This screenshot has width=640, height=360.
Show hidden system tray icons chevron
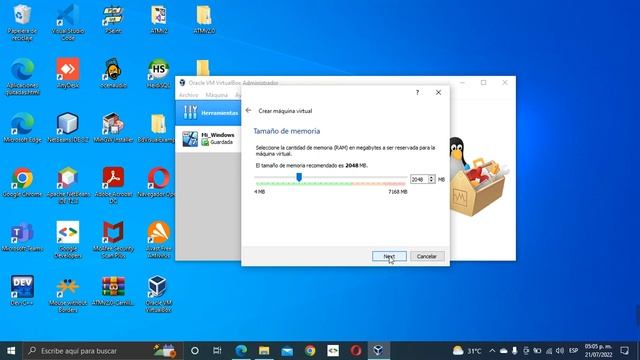tap(492, 351)
